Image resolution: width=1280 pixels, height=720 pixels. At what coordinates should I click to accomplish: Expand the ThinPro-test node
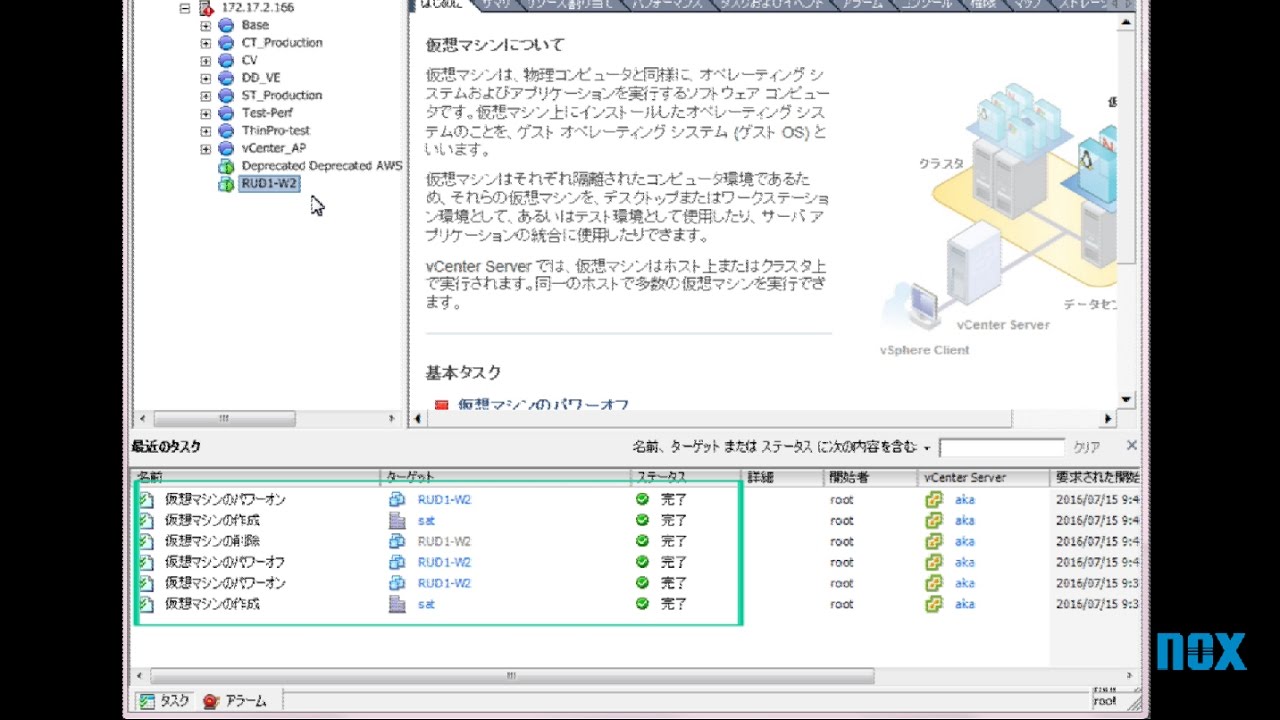(206, 130)
